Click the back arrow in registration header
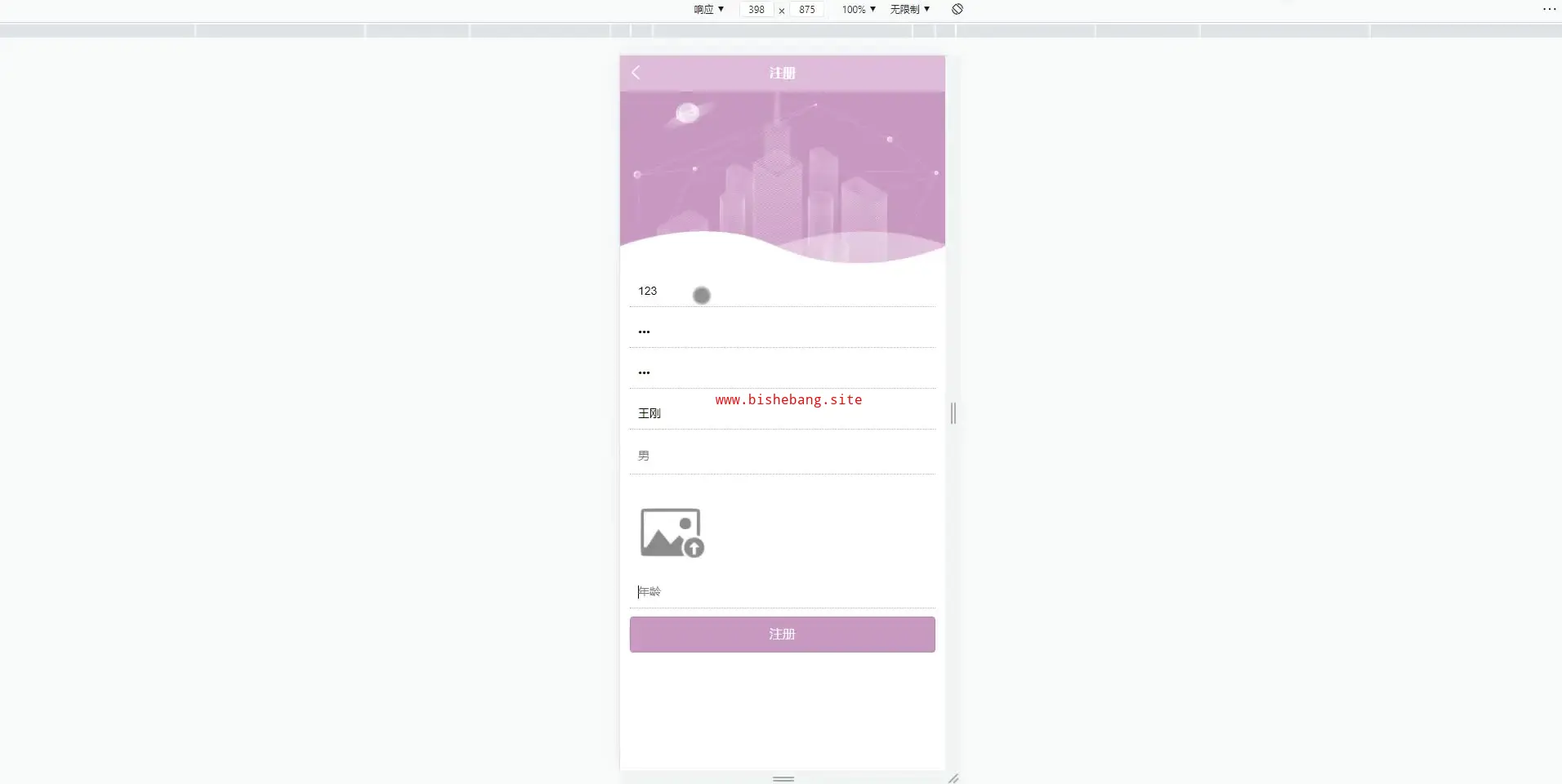This screenshot has height=784, width=1562. pyautogui.click(x=636, y=73)
